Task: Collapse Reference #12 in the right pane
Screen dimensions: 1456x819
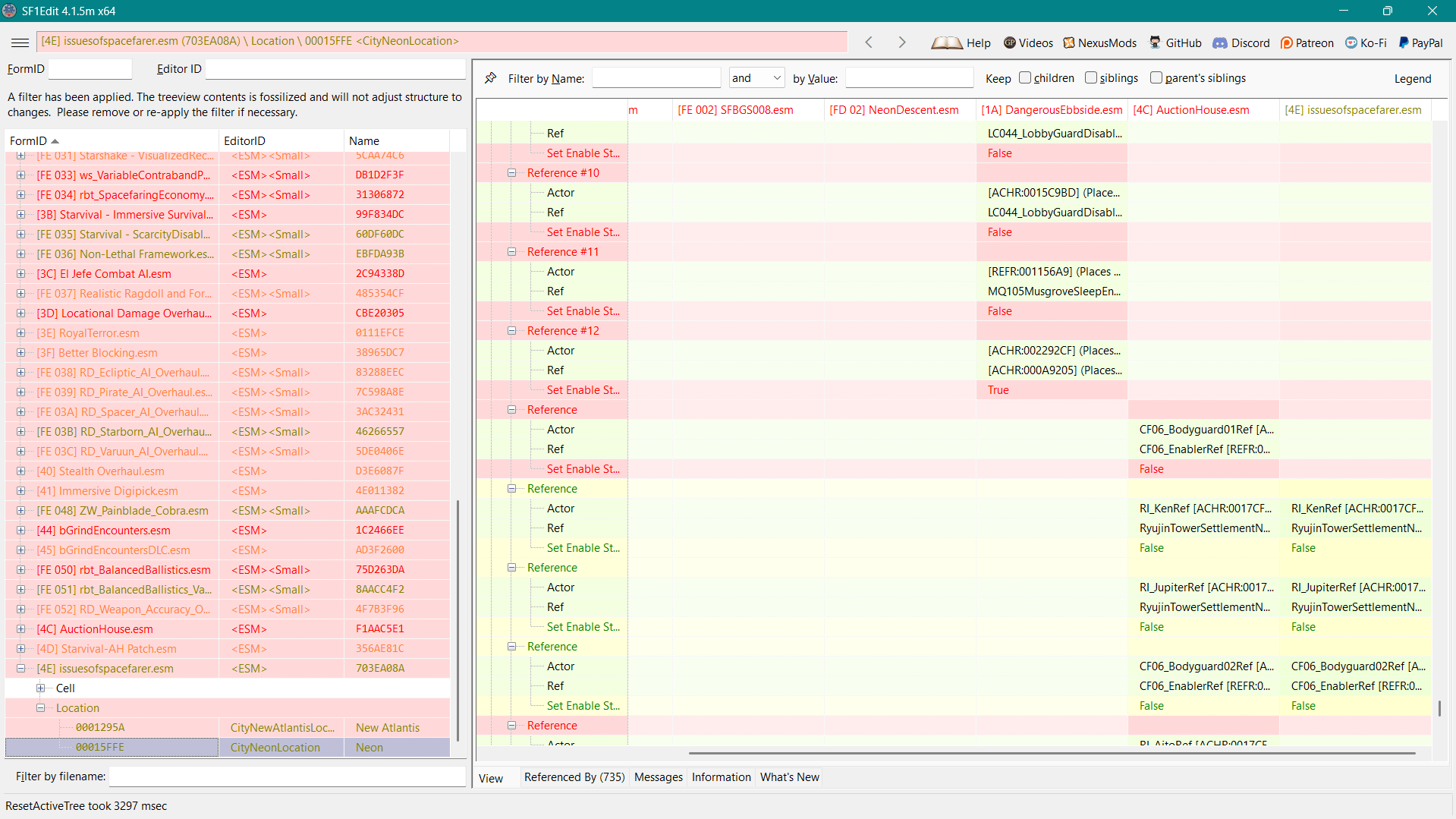Action: tap(513, 330)
